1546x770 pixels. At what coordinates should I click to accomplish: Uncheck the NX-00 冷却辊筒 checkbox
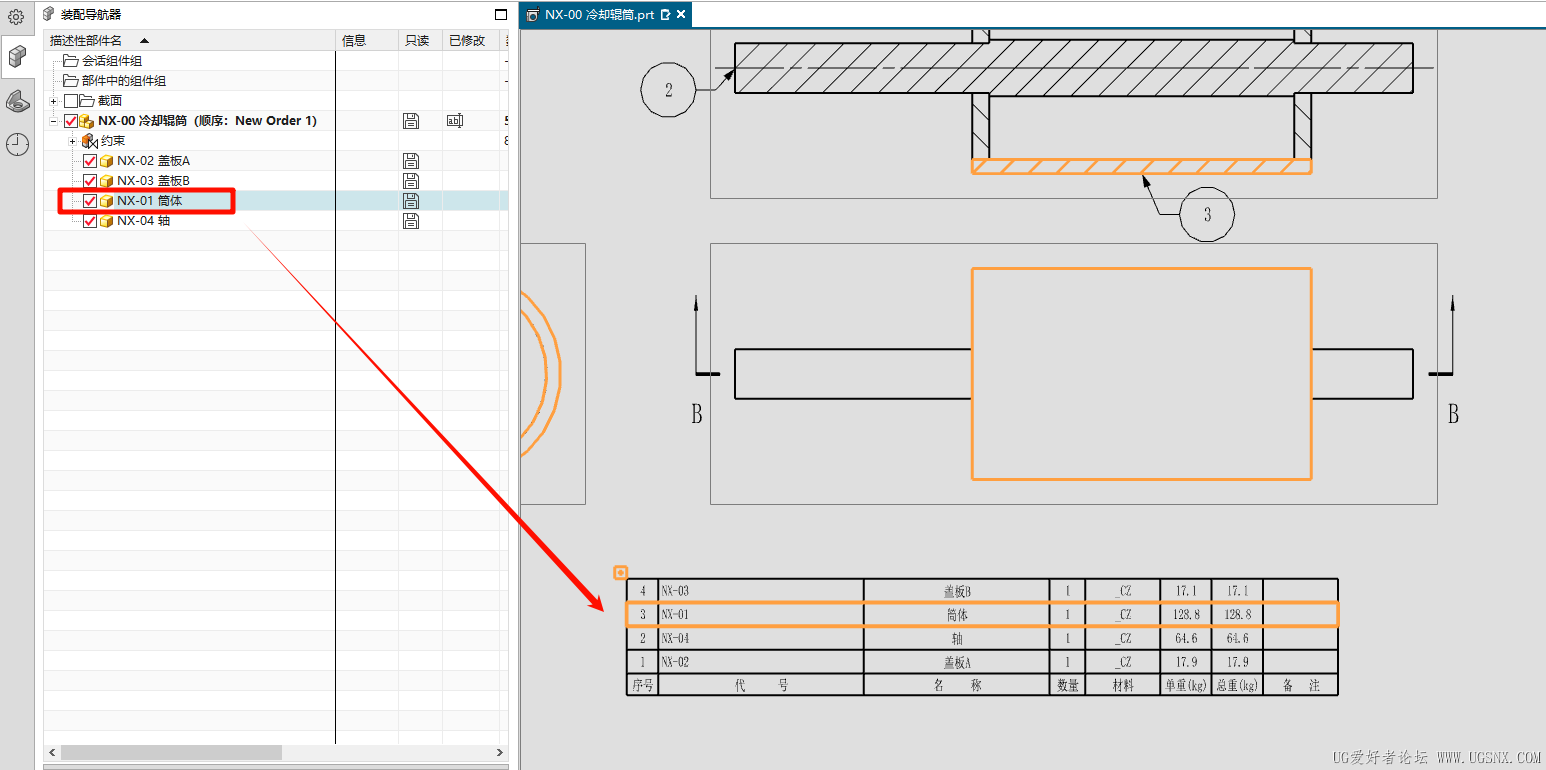[70, 121]
